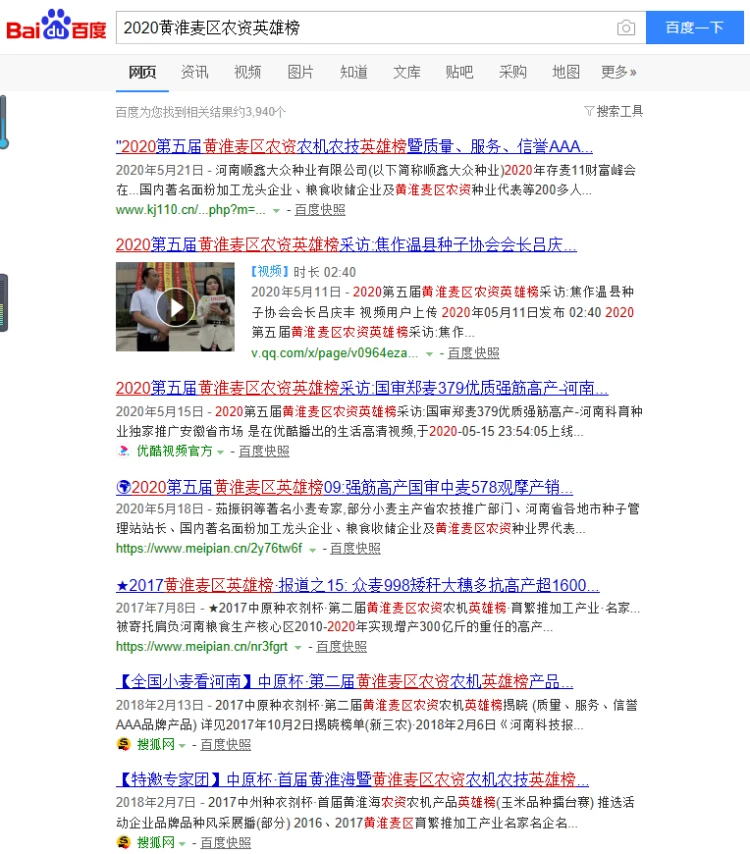Click 优酷视频官方 source label
The image size is (750, 854).
tap(174, 451)
